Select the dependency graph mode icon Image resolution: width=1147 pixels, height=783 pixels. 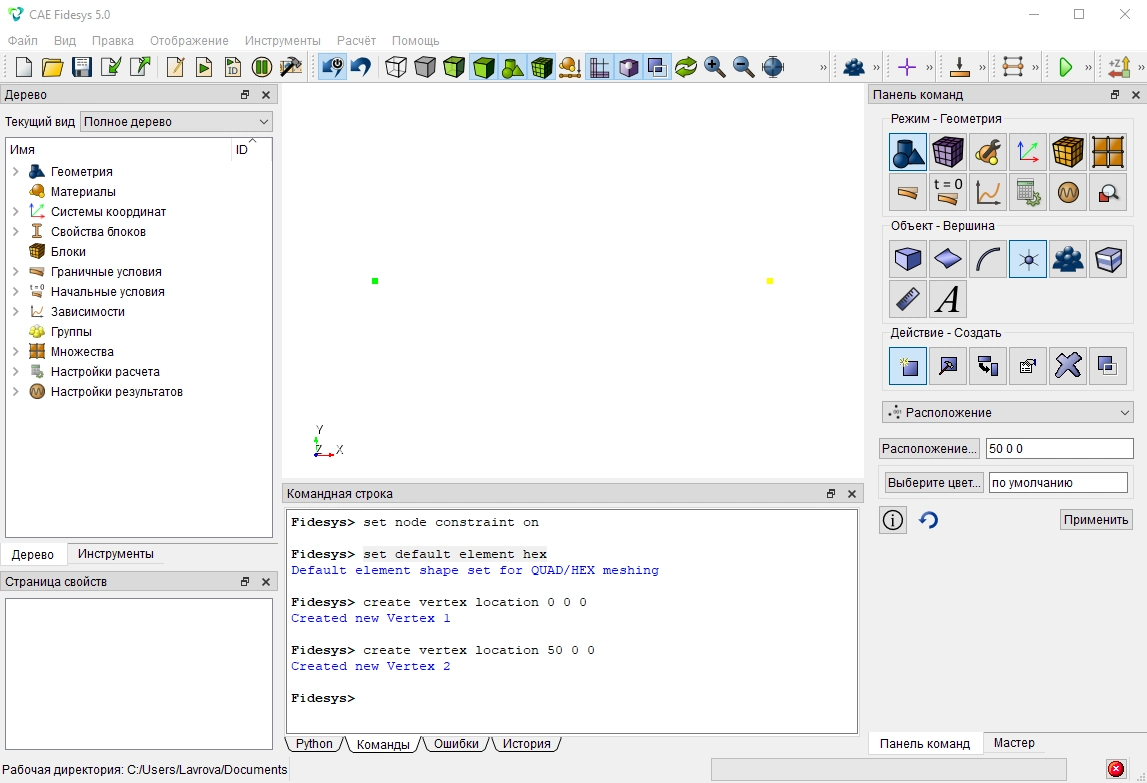pyautogui.click(x=988, y=192)
